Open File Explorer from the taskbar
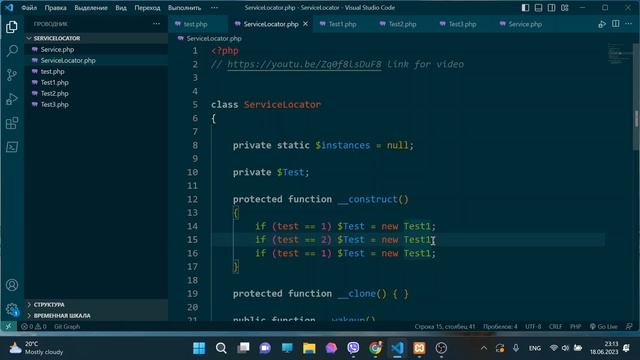Screen dimensions: 640x360 309,348
